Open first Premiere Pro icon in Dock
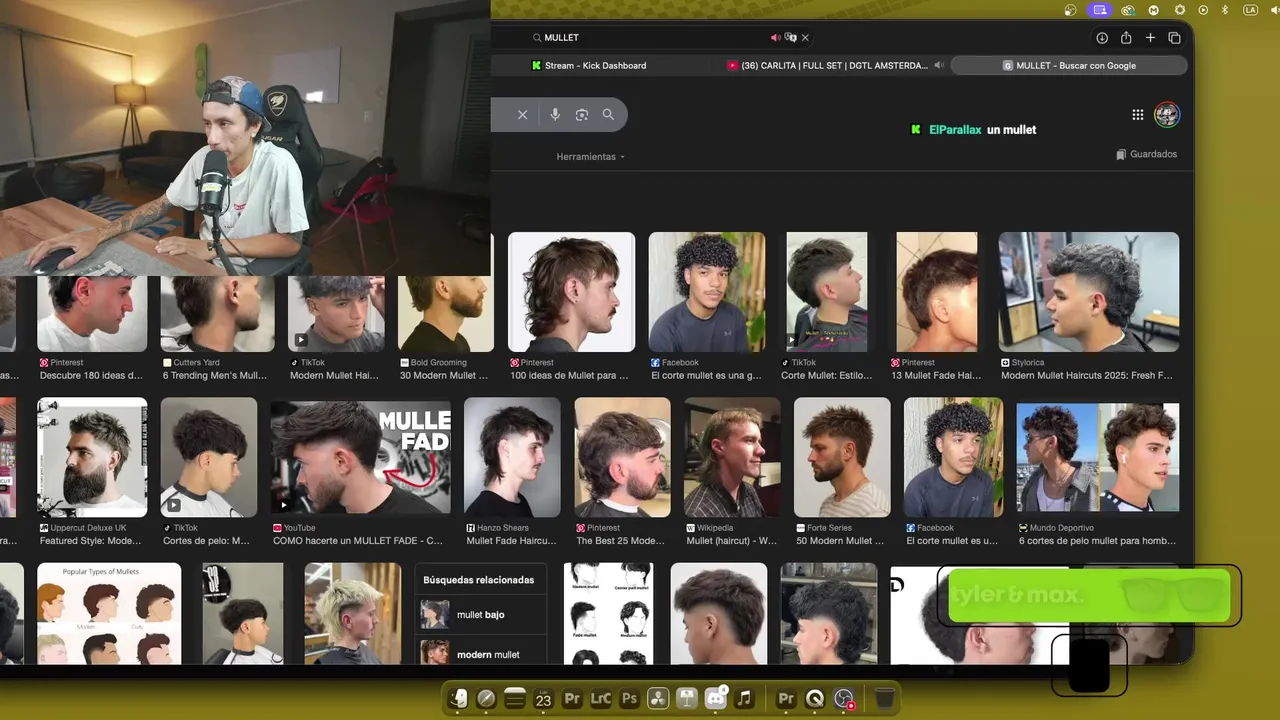1280x720 pixels. (x=572, y=699)
